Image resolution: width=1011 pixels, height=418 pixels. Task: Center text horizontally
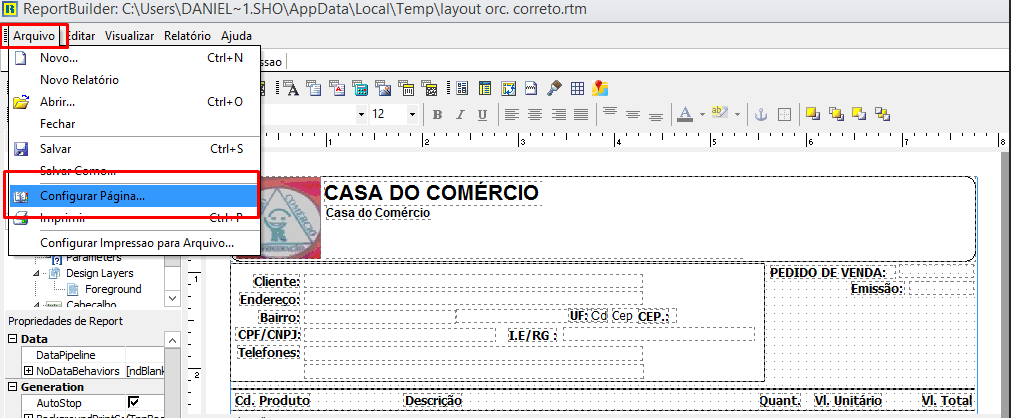point(535,115)
